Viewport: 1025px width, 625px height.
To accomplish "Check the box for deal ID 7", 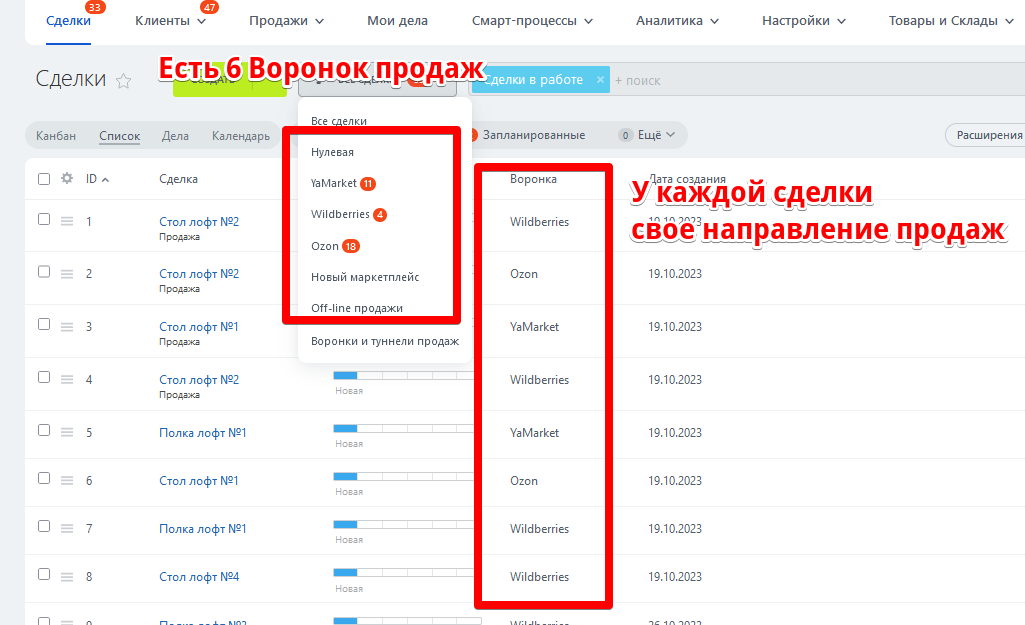I will tap(44, 526).
